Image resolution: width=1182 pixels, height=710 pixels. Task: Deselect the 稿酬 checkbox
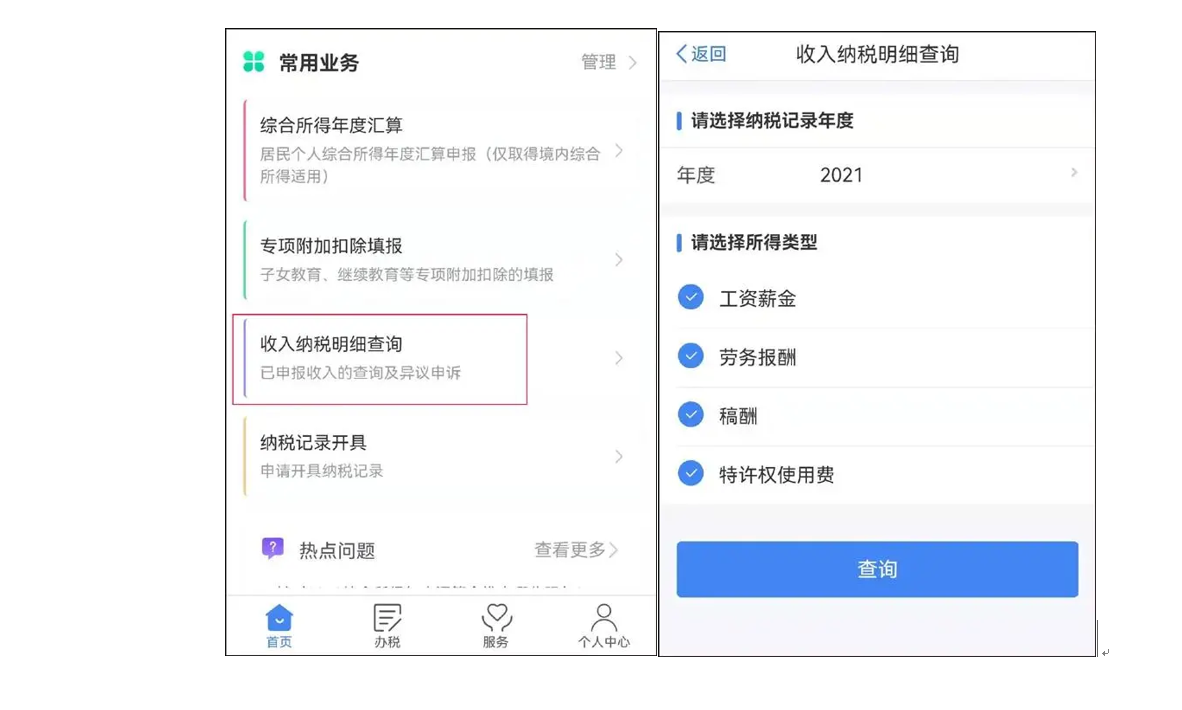tap(691, 415)
